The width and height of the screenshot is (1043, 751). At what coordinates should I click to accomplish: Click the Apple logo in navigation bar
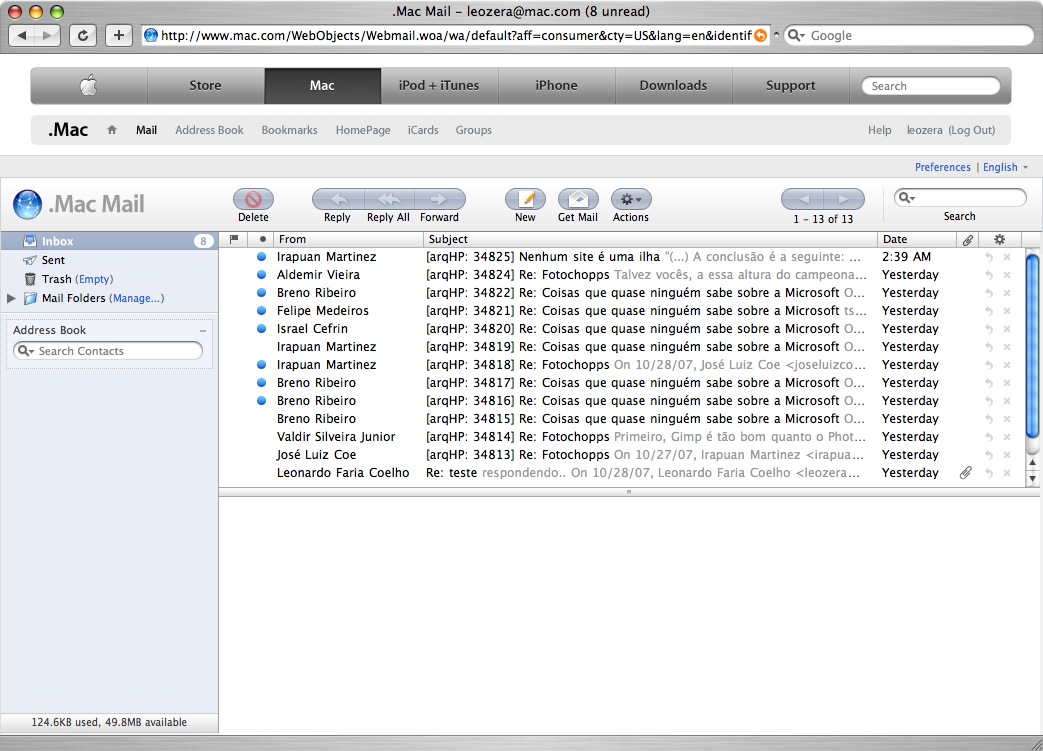[x=88, y=85]
